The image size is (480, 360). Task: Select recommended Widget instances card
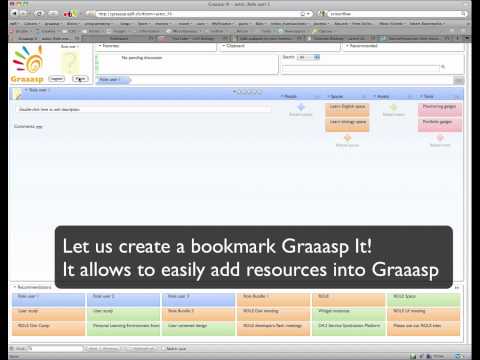(x=349, y=314)
